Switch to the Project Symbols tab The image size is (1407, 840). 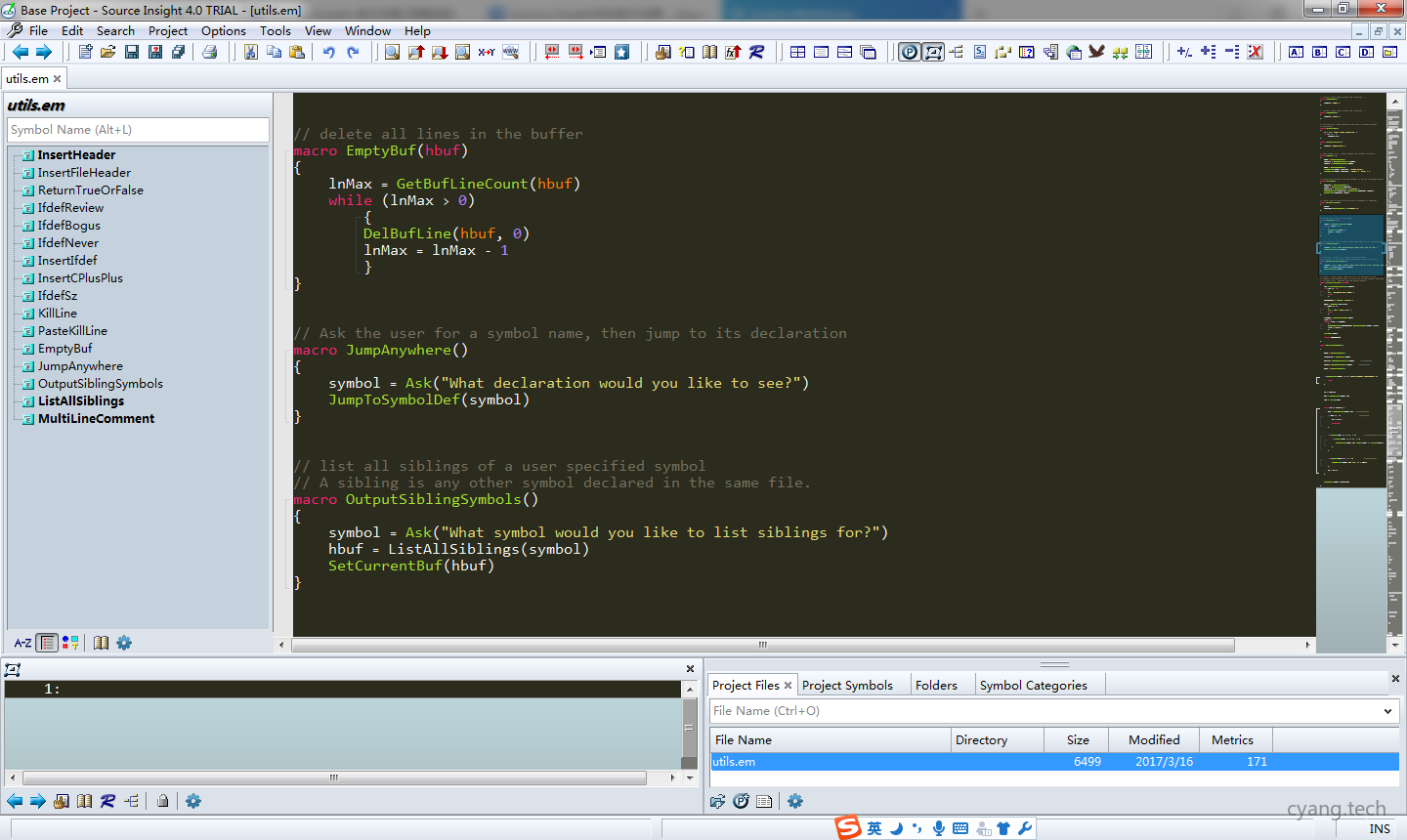coord(847,685)
